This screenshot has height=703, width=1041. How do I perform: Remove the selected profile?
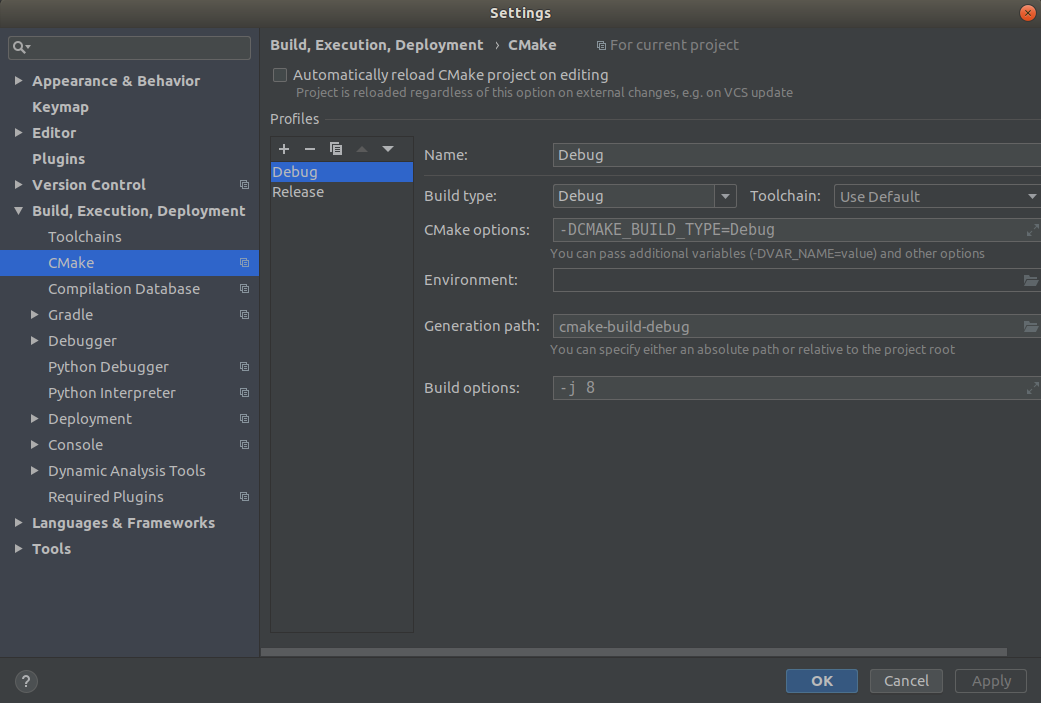click(x=310, y=149)
